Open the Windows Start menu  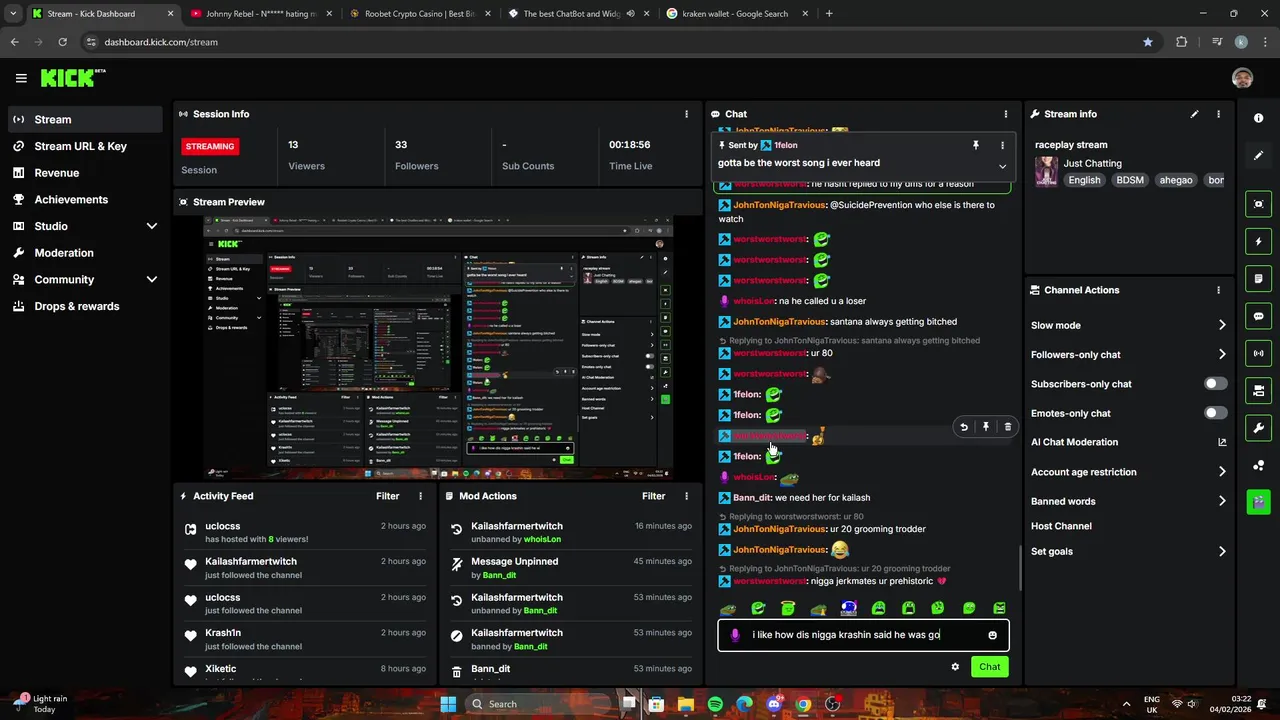pyautogui.click(x=448, y=704)
